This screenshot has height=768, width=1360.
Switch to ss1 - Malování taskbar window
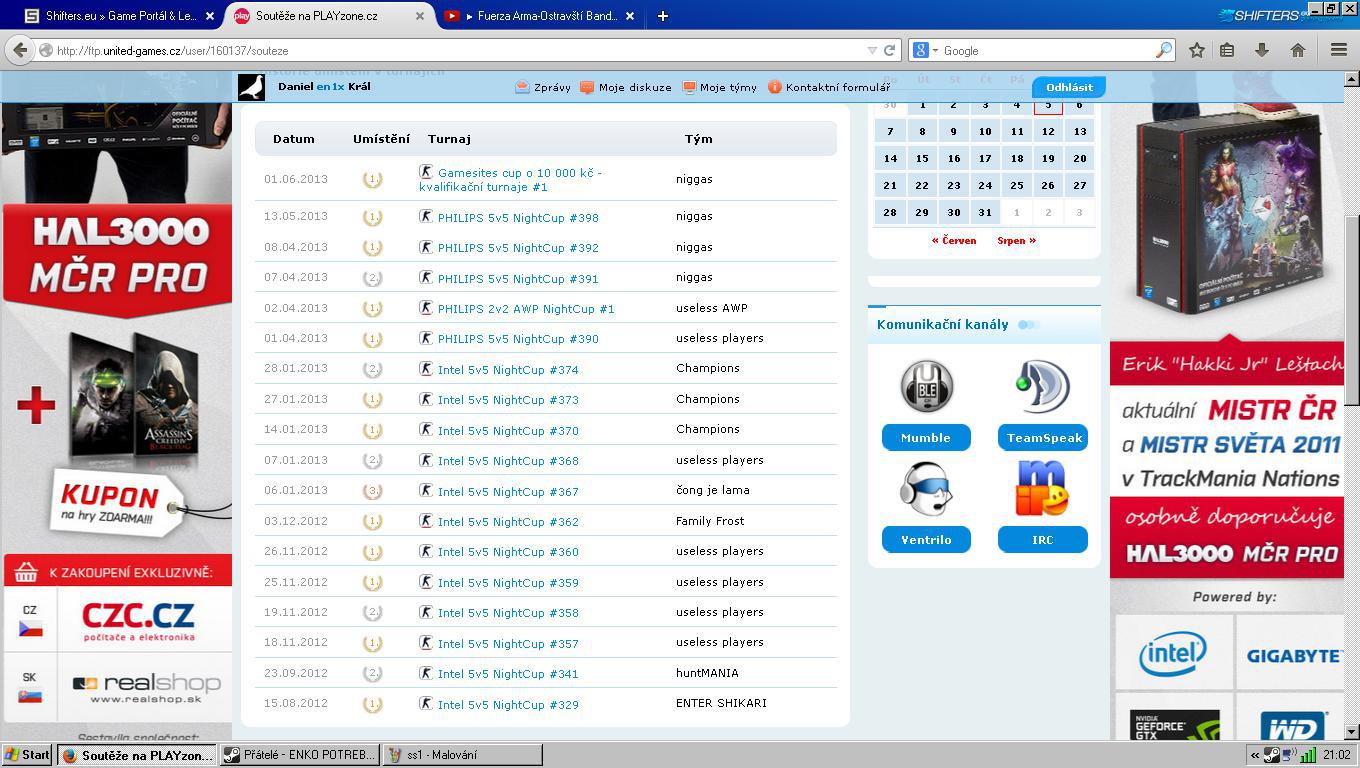click(x=463, y=755)
